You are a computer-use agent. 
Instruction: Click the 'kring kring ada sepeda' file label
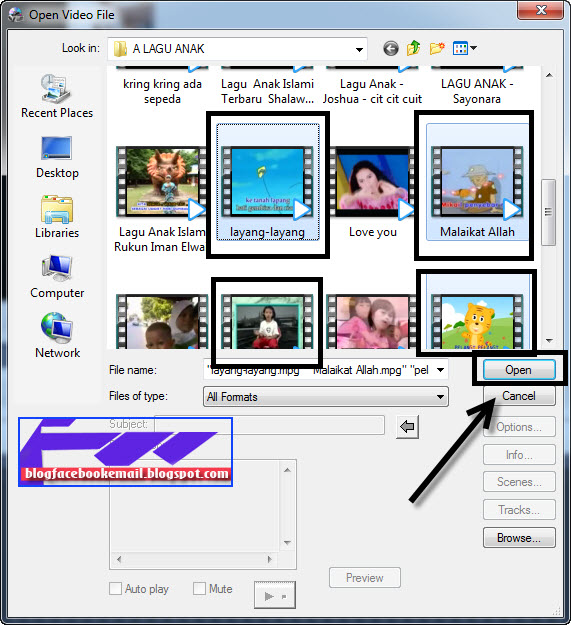click(162, 91)
